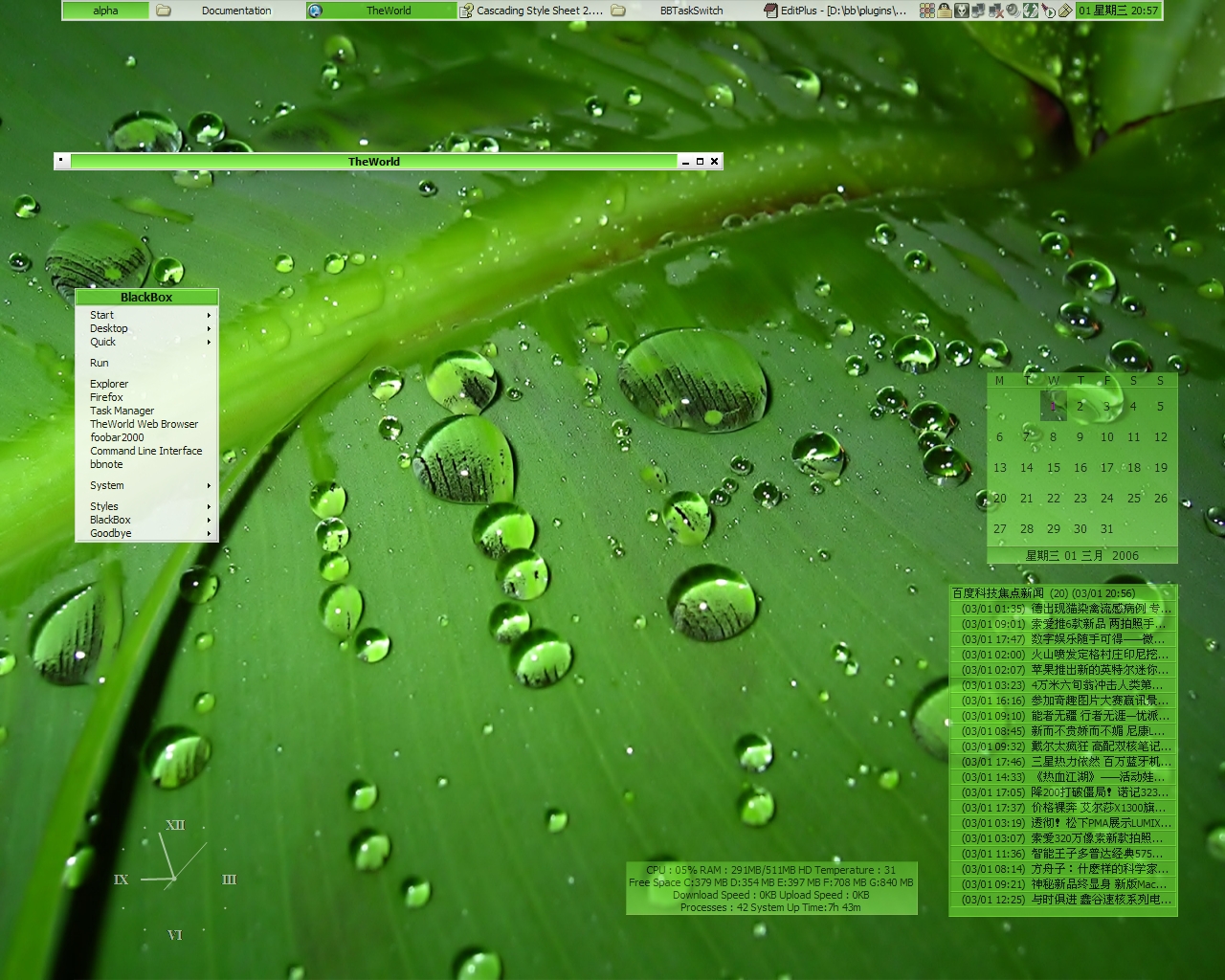The height and width of the screenshot is (980, 1225).
Task: Open the news item dated 03/01 12:25
Action: coord(1062,900)
